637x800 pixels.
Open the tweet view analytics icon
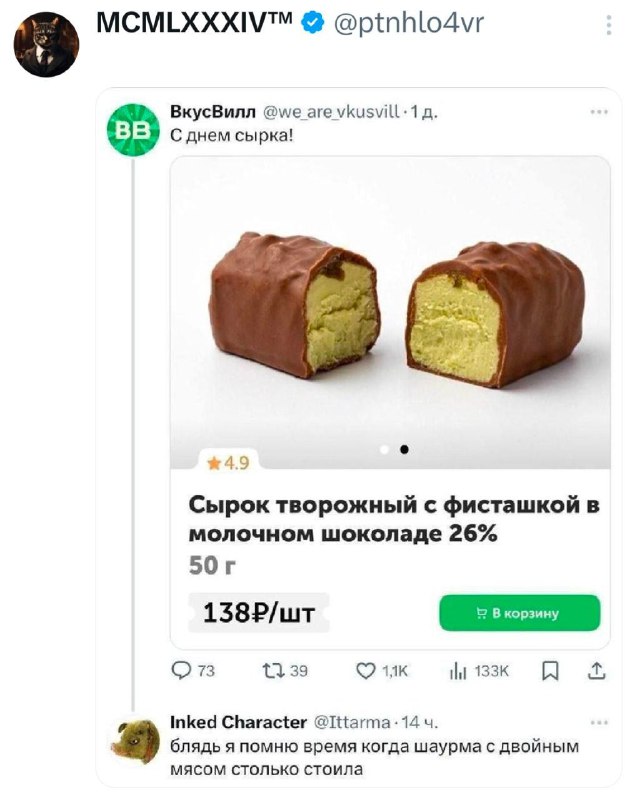461,672
